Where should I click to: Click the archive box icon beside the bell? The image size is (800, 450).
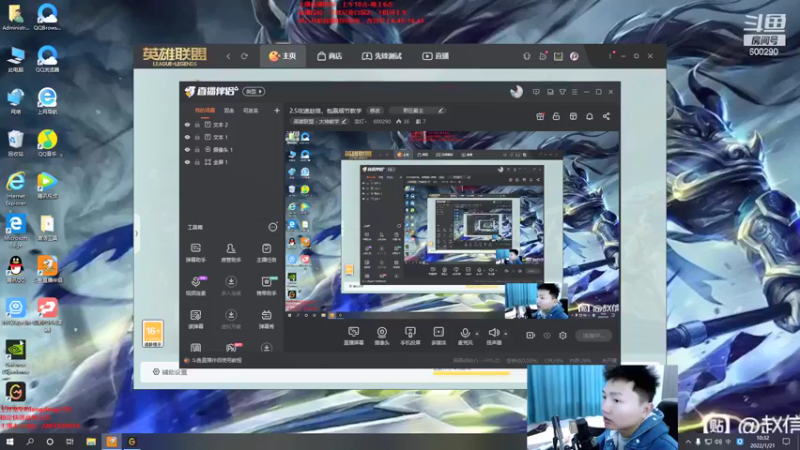(x=573, y=116)
